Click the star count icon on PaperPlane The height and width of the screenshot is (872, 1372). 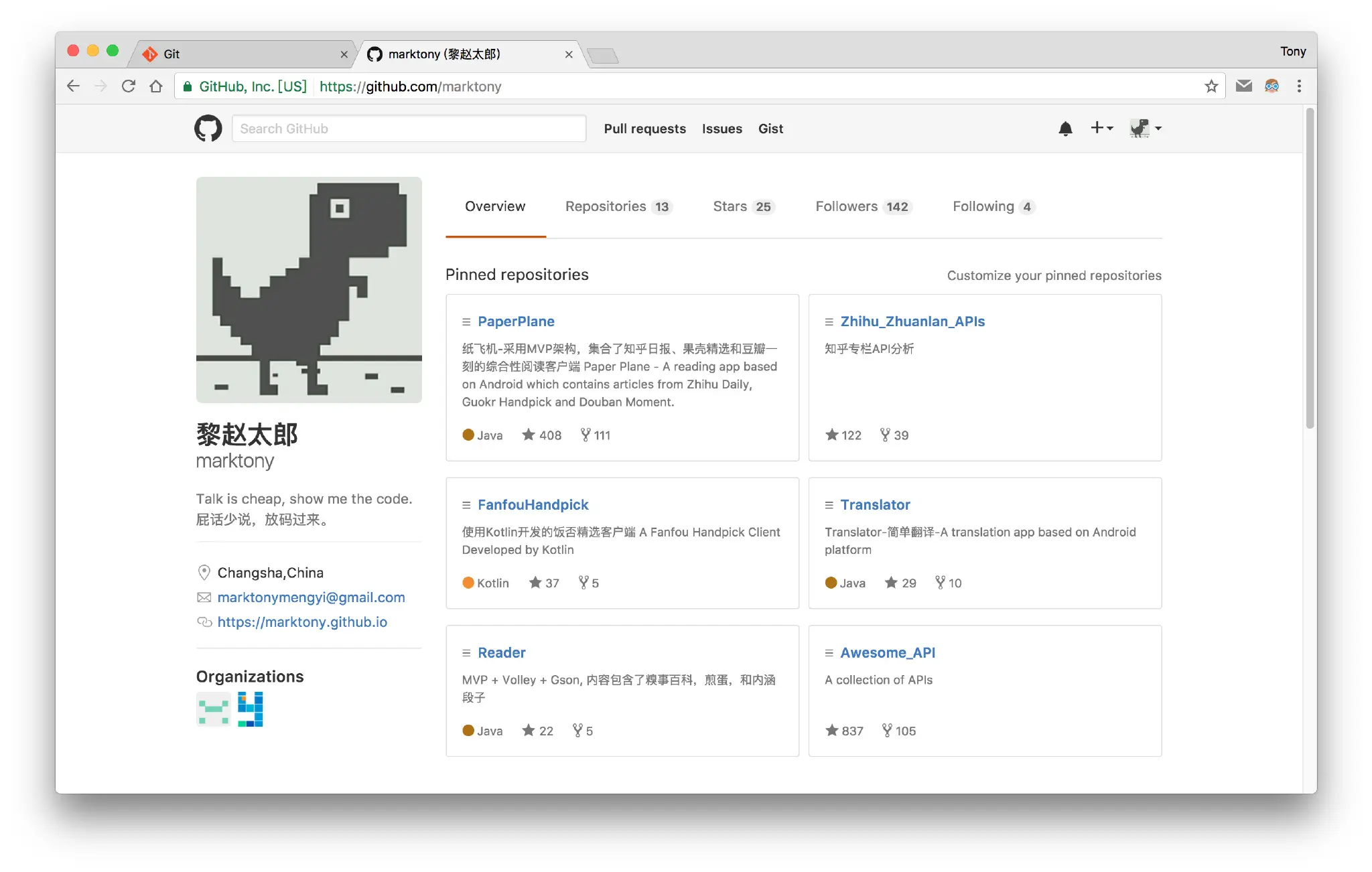[x=529, y=435]
